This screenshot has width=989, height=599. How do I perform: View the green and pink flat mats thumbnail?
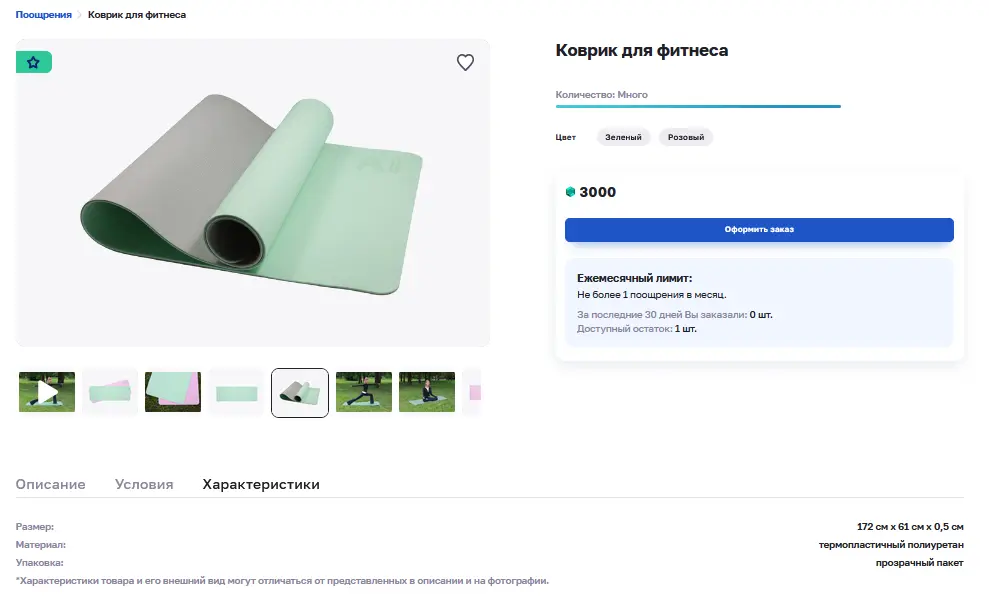pyautogui.click(x=110, y=392)
